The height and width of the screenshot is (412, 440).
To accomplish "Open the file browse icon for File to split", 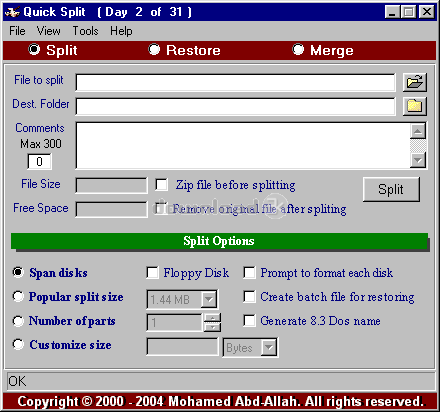I will 414,82.
